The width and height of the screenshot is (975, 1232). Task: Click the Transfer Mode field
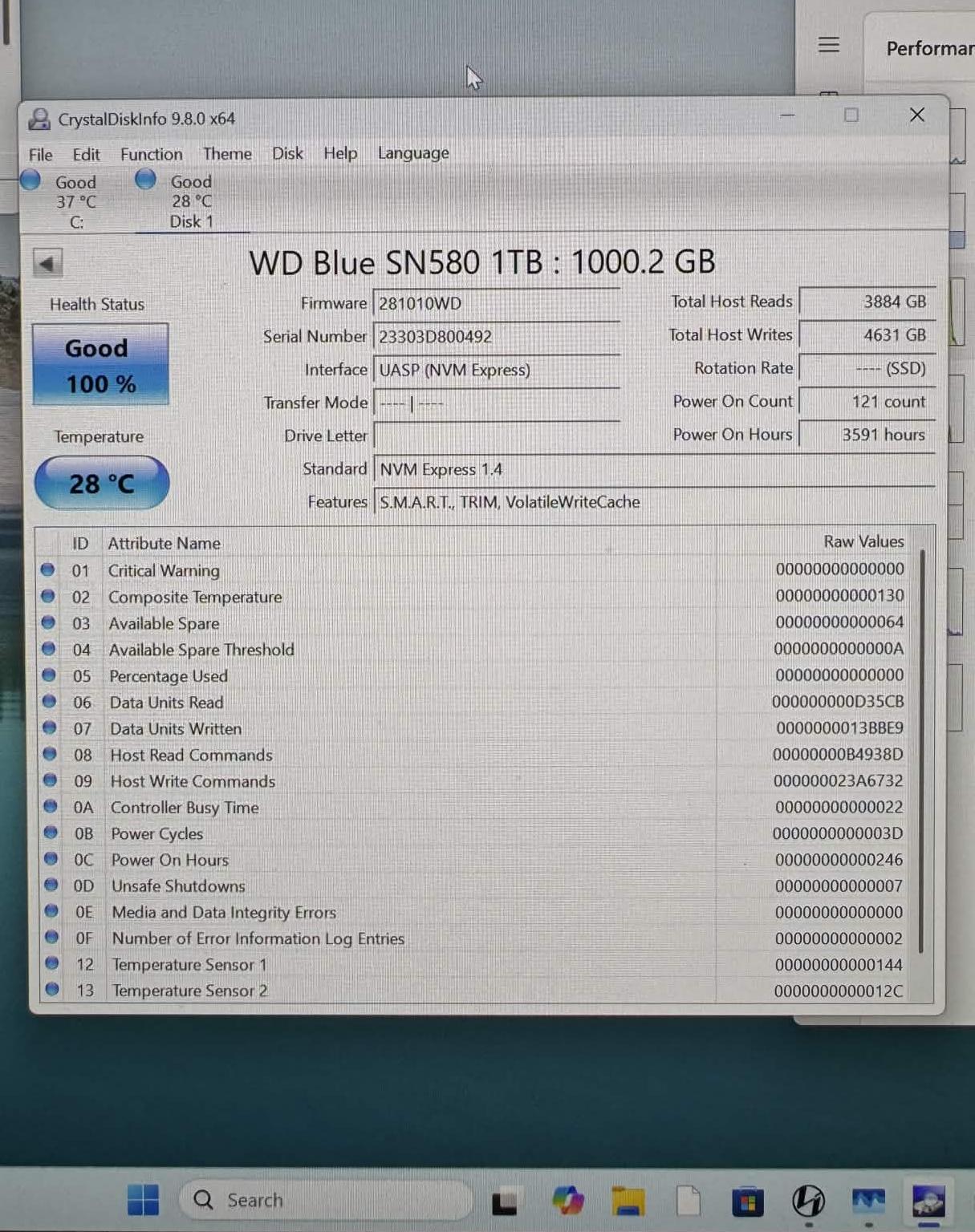click(x=496, y=403)
